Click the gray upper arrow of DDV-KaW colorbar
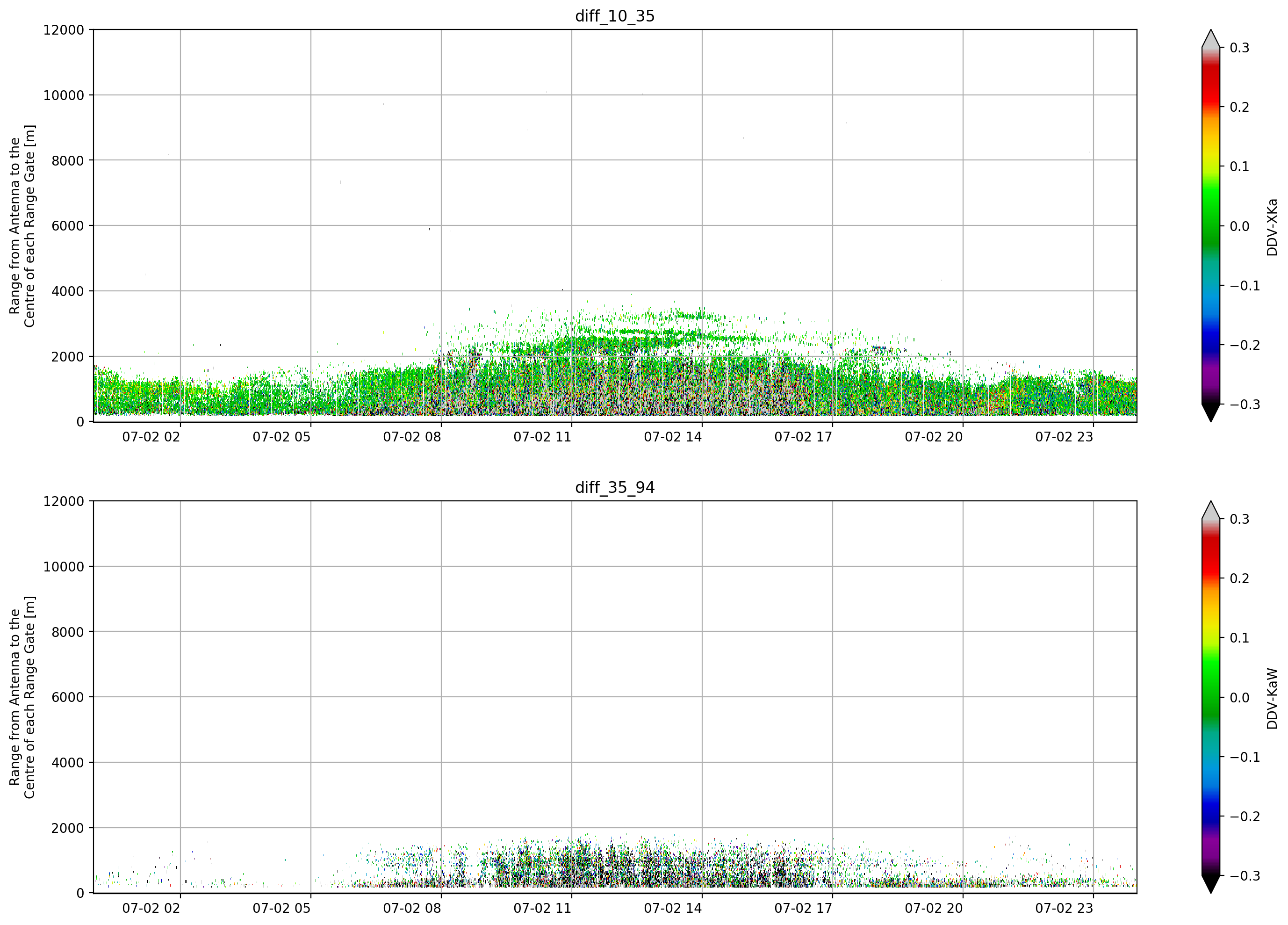The image size is (1288, 925). (x=1211, y=511)
